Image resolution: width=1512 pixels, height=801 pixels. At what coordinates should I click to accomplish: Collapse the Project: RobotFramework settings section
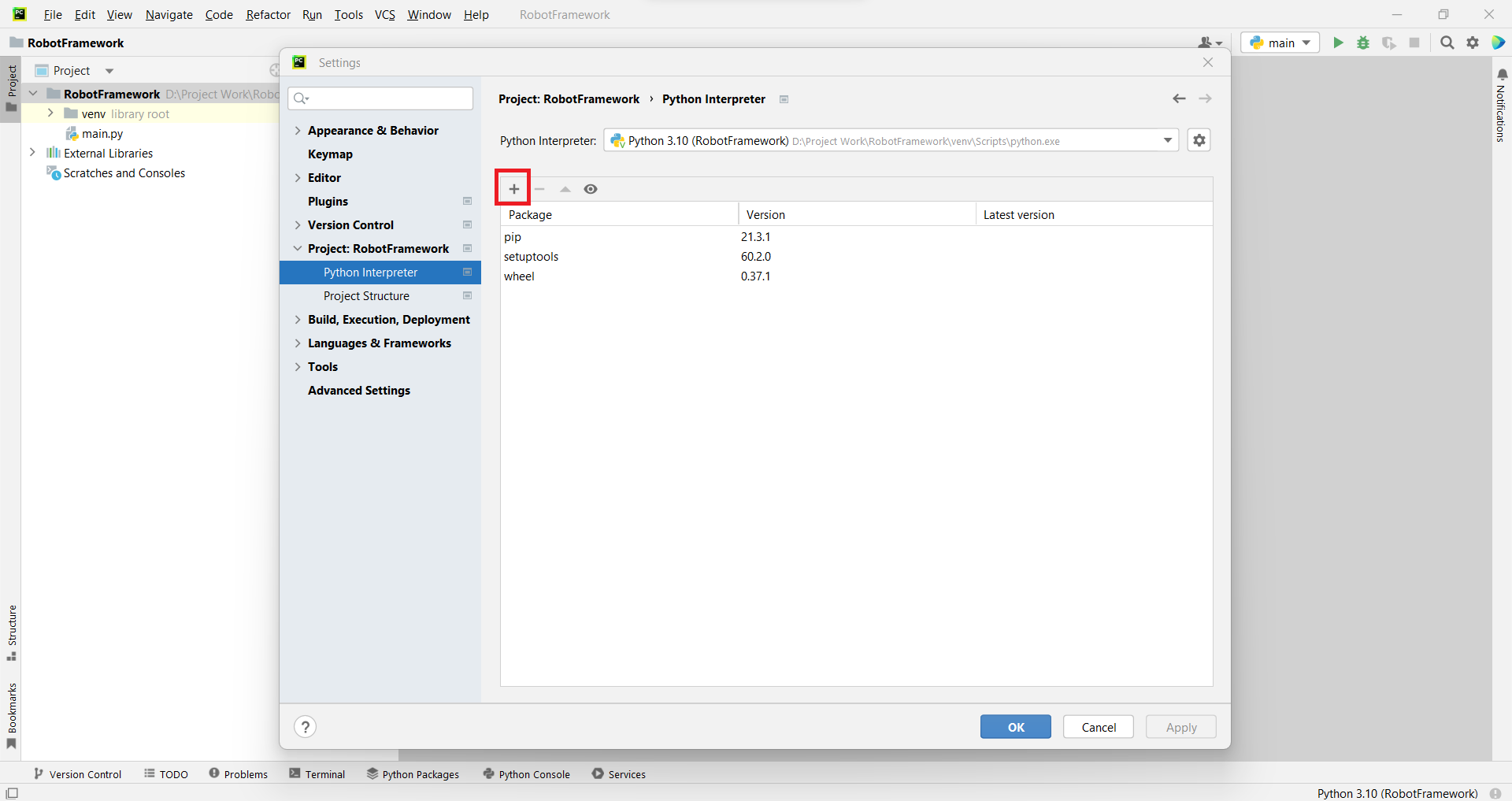click(298, 248)
